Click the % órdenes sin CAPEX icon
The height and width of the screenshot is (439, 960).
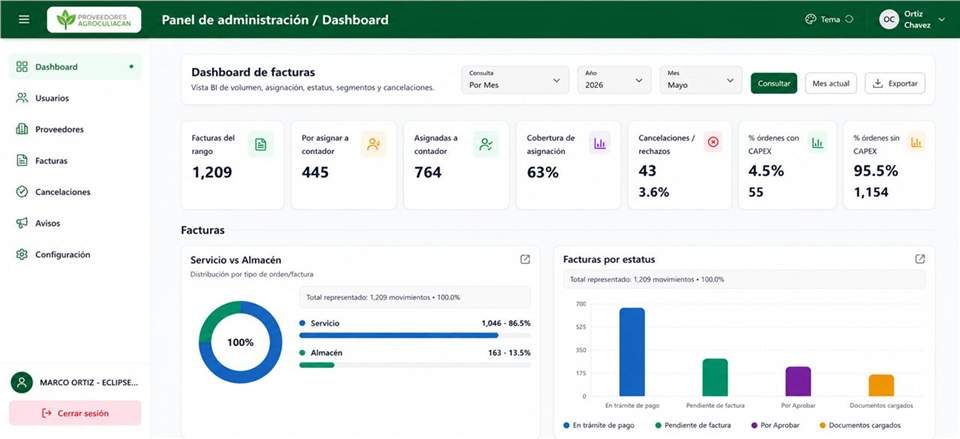(x=916, y=142)
